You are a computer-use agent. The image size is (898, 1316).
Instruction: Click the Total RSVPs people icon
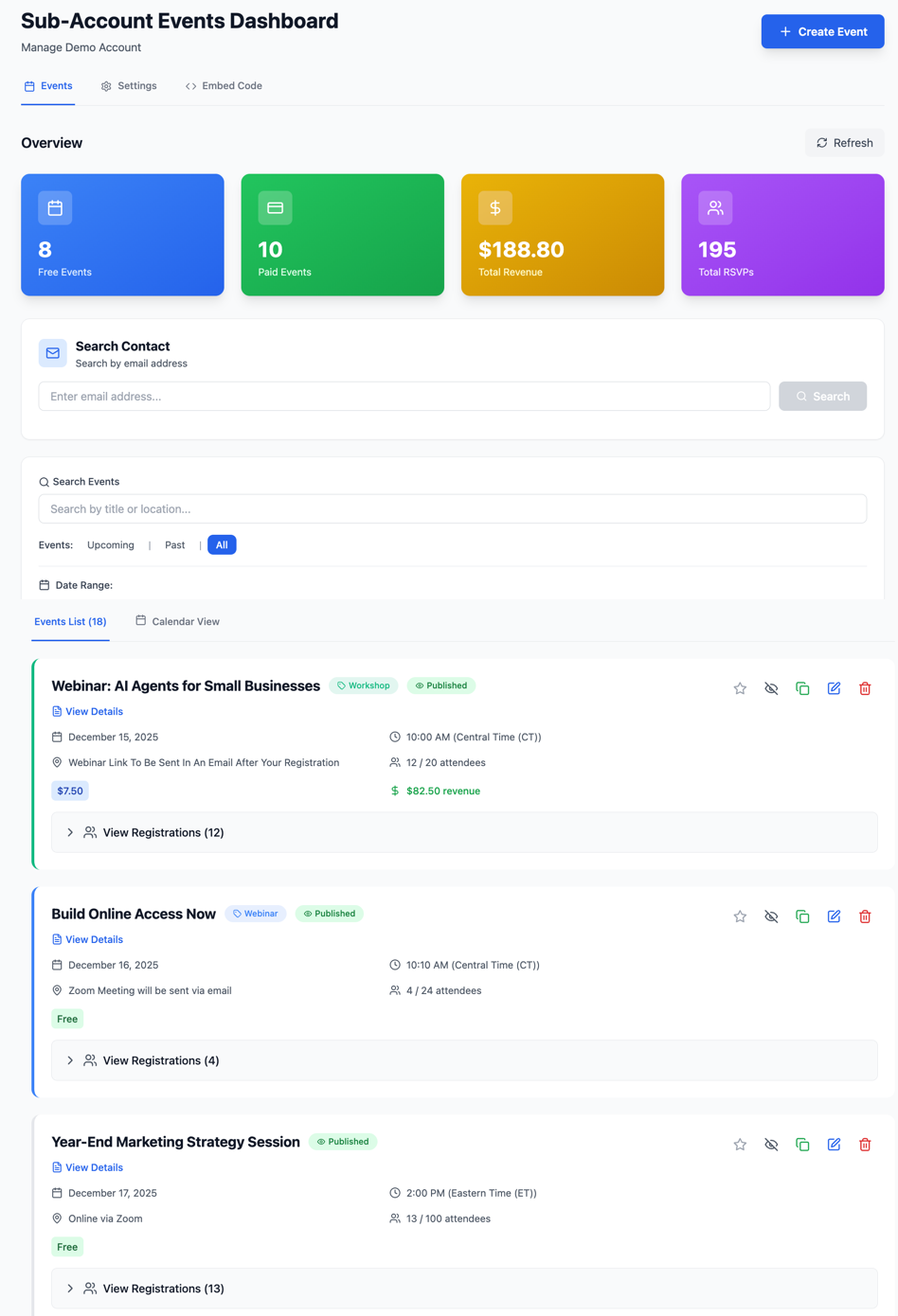pyautogui.click(x=715, y=207)
